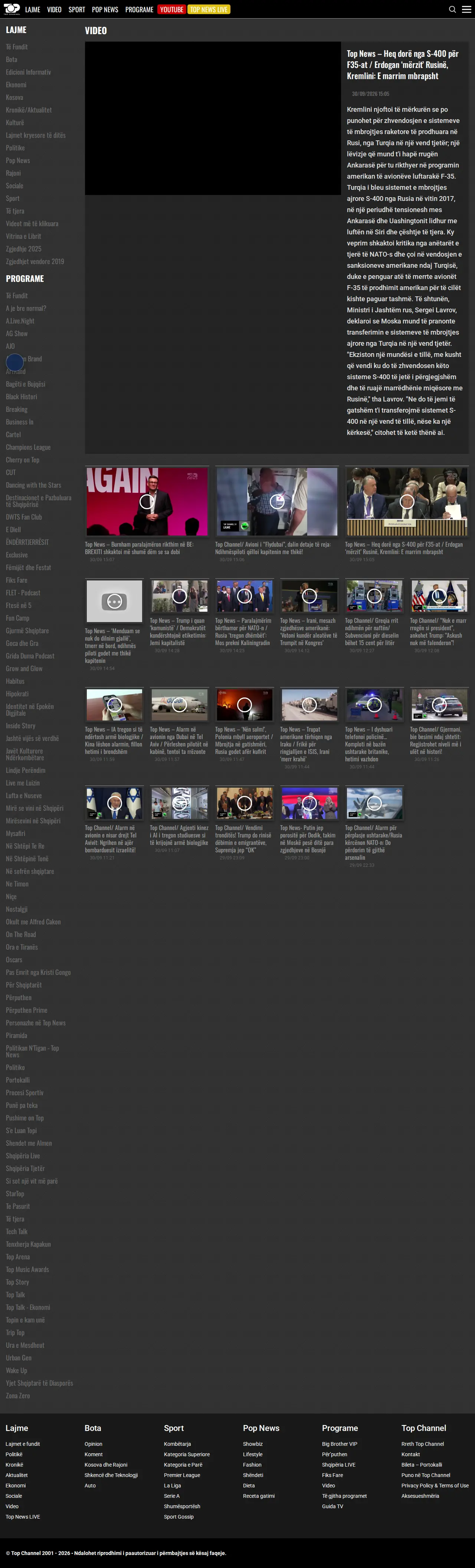Play the Trump 'komuniste' video thumbnail
Viewport: 475px width, 1568px height.
179,596
